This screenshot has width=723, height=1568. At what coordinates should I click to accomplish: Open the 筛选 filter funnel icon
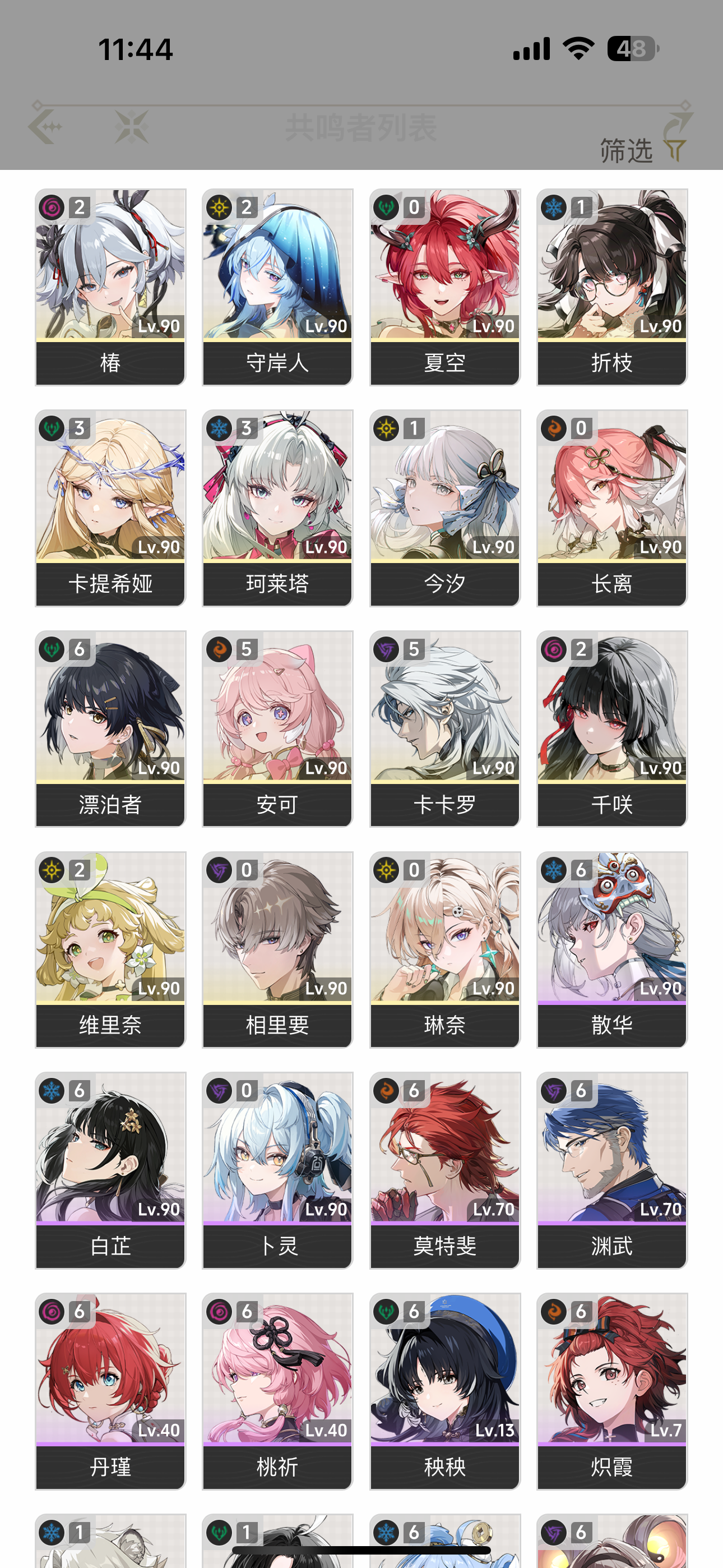tap(674, 149)
